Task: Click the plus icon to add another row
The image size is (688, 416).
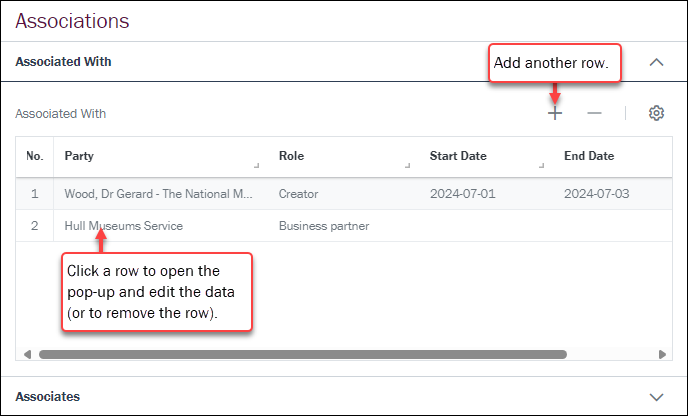Action: pyautogui.click(x=555, y=114)
